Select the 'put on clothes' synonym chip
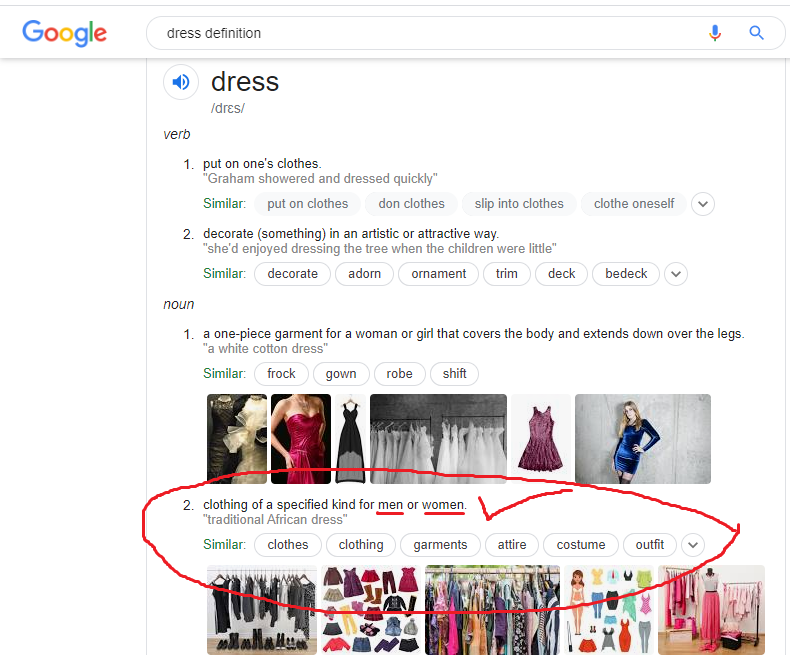The width and height of the screenshot is (790, 655). [307, 204]
